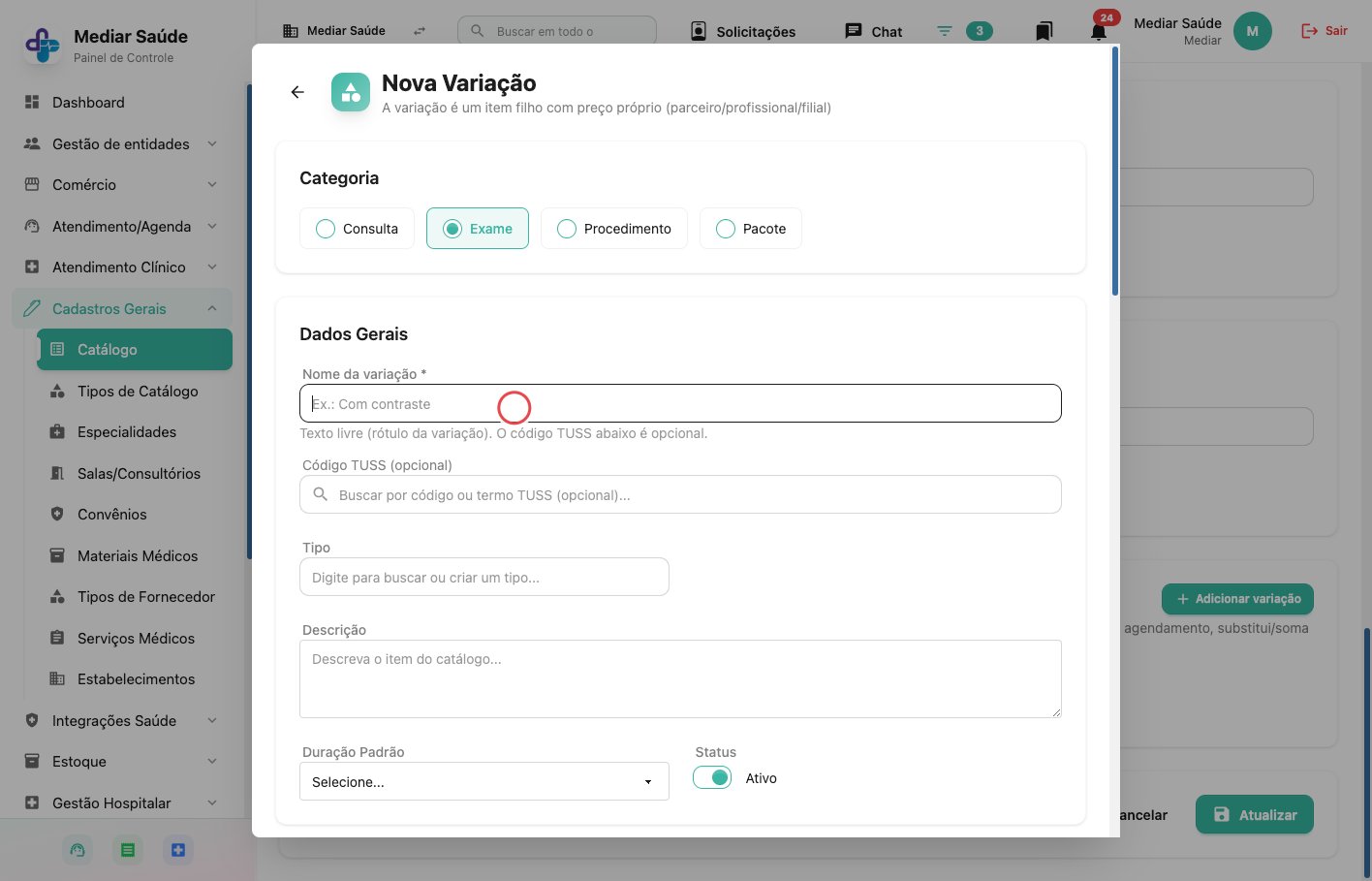Open the Dashboard sidebar item

tap(88, 103)
